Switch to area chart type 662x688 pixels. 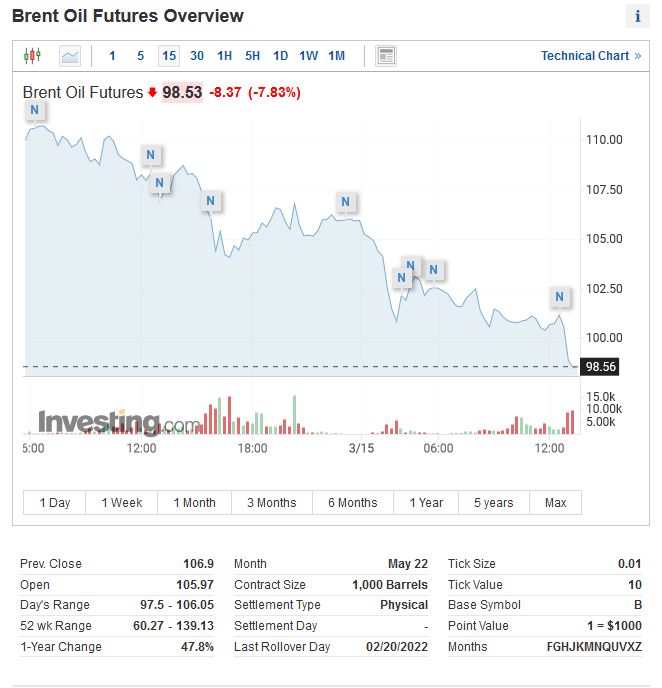tap(69, 56)
